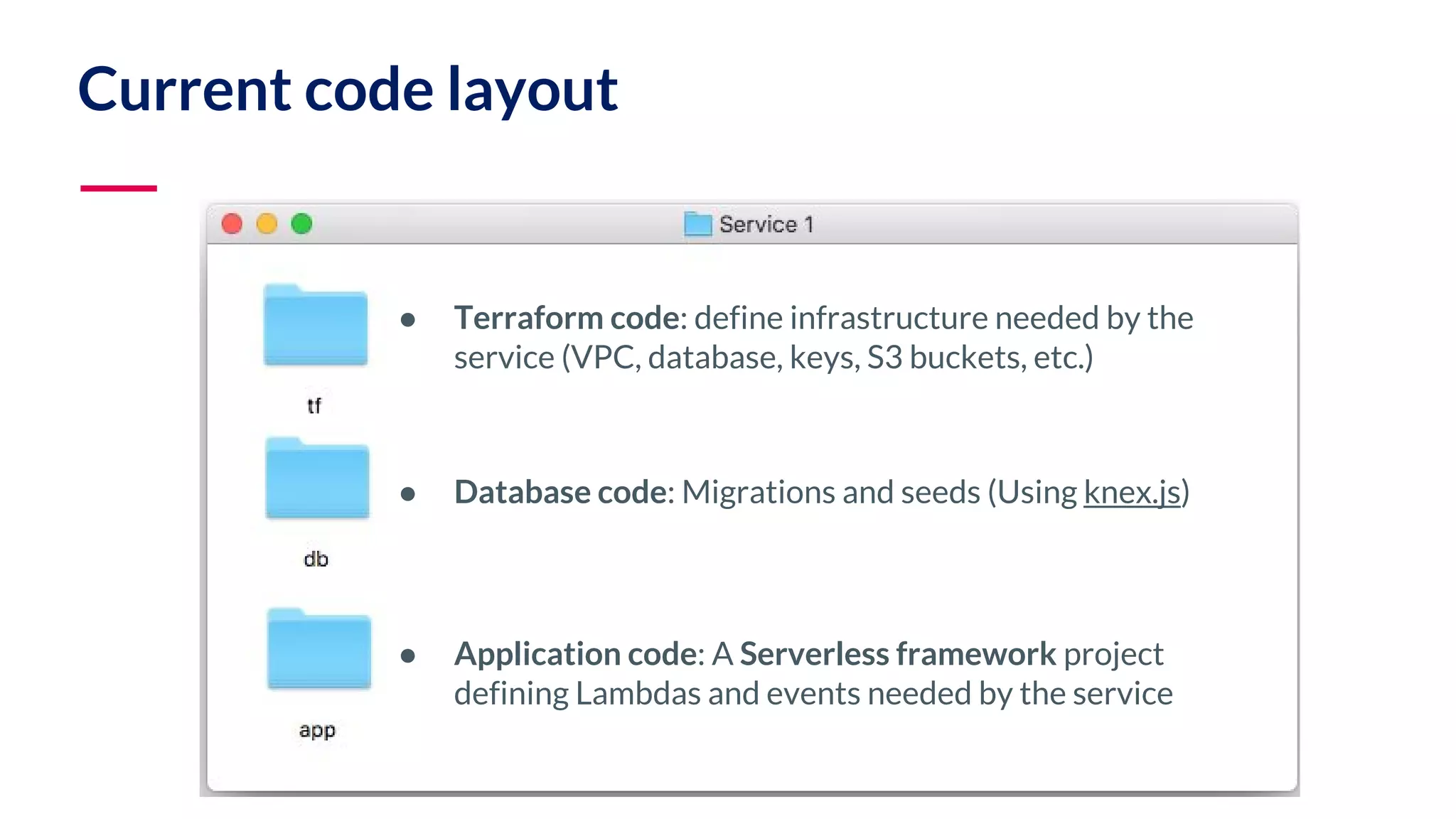Click the green maximize window button

[301, 224]
